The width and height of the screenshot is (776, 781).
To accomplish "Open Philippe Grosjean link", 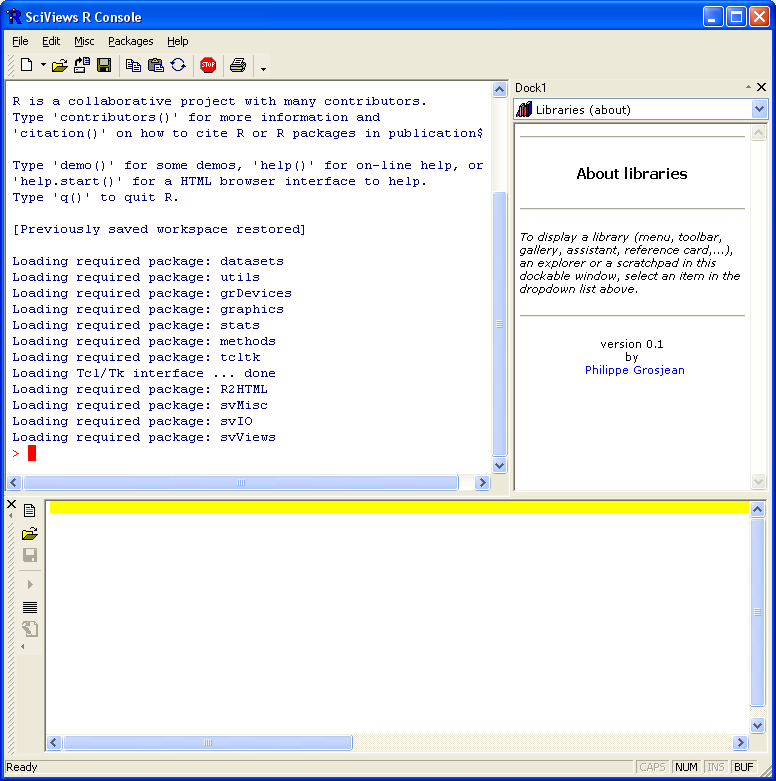I will (635, 370).
